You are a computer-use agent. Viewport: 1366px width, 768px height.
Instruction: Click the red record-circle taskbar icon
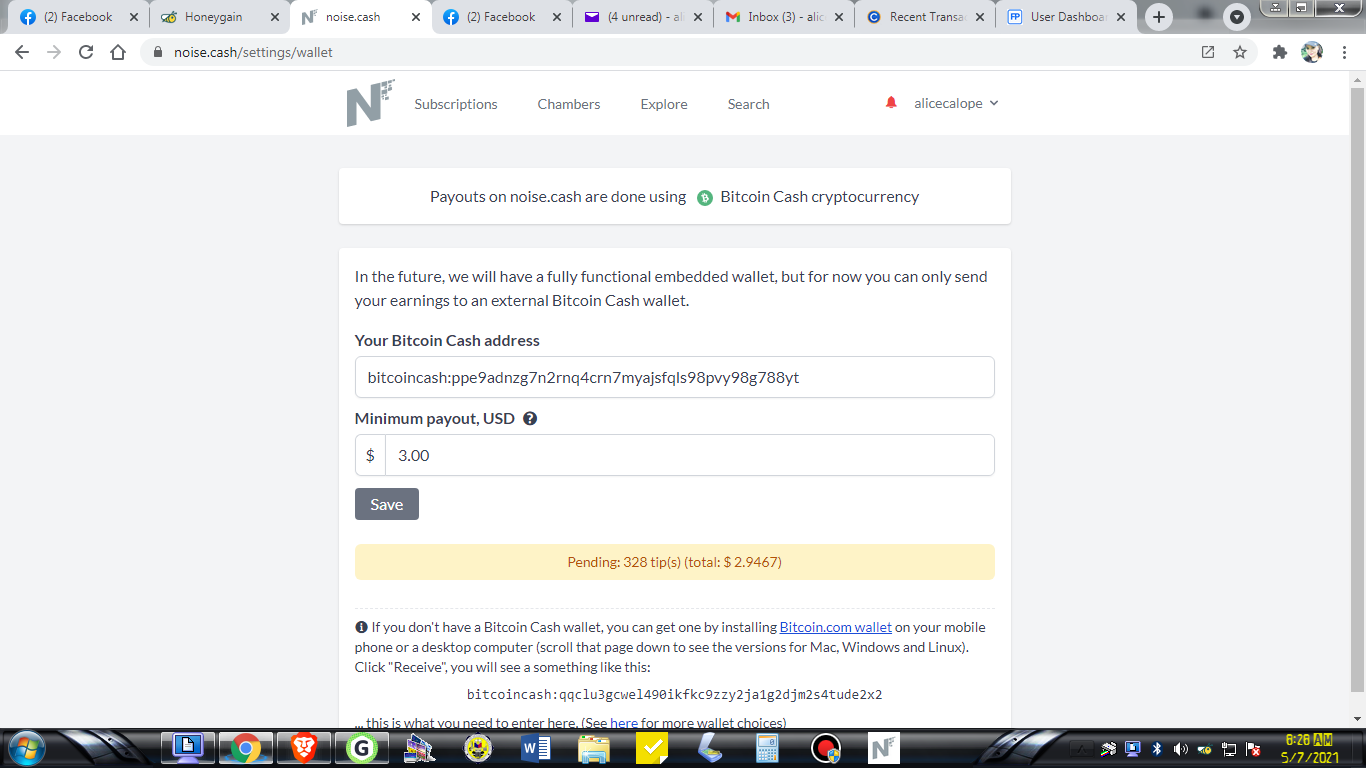pyautogui.click(x=826, y=748)
